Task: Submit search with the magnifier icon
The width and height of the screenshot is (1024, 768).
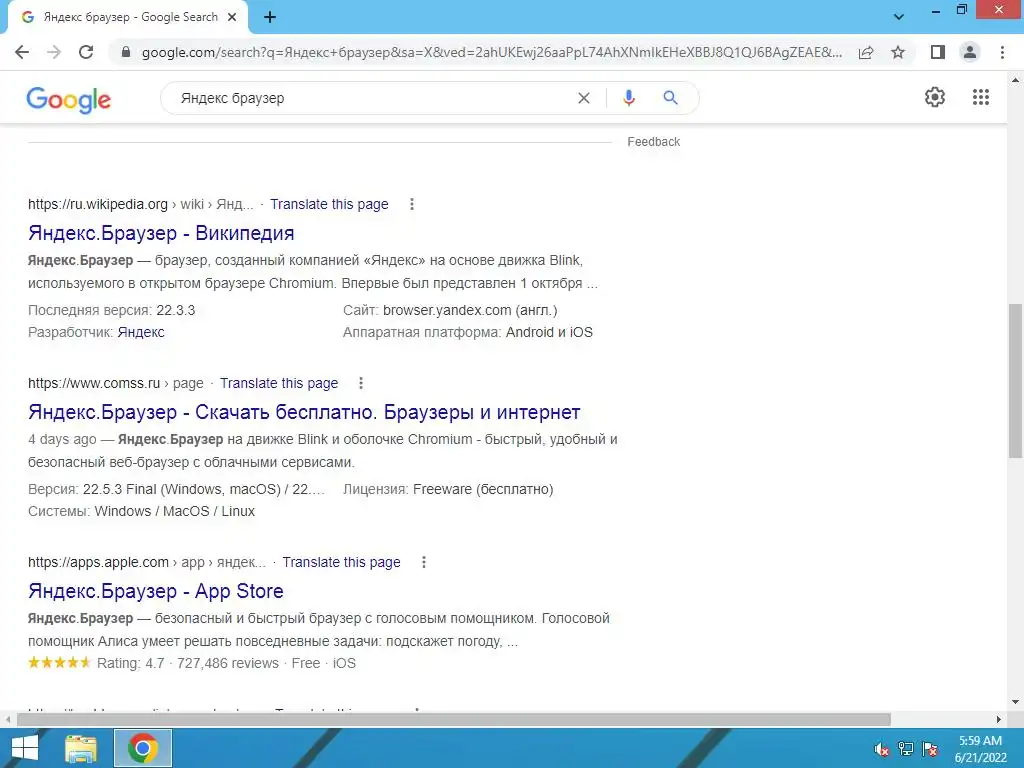Action: click(x=670, y=98)
